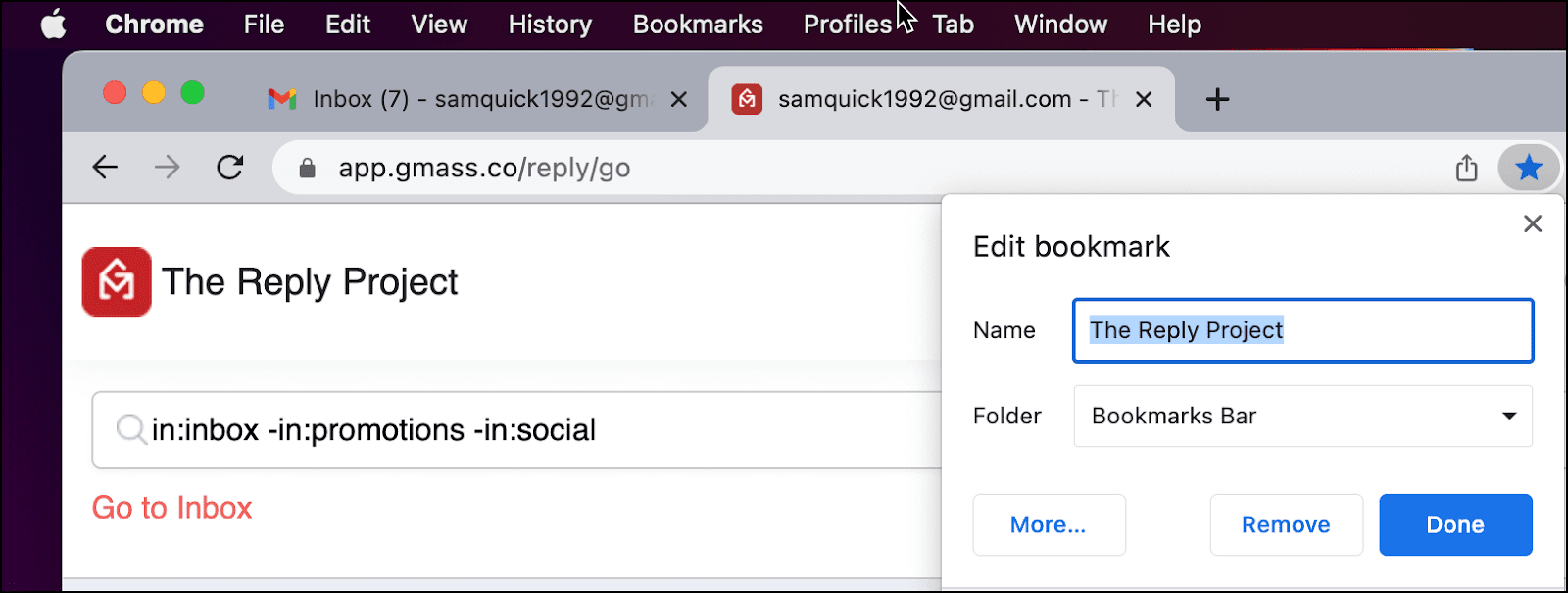Follow the Go to Inbox link
Screen dimensions: 1568x593
[172, 508]
